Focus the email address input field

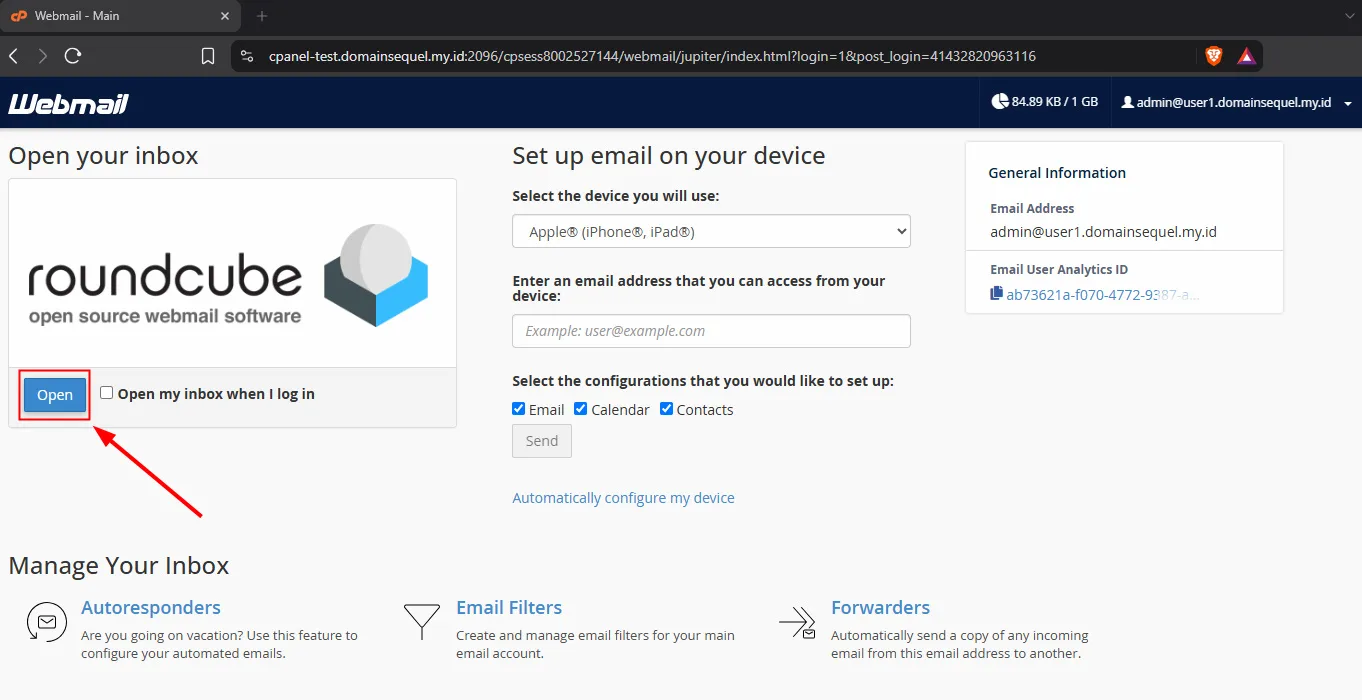pyautogui.click(x=711, y=331)
